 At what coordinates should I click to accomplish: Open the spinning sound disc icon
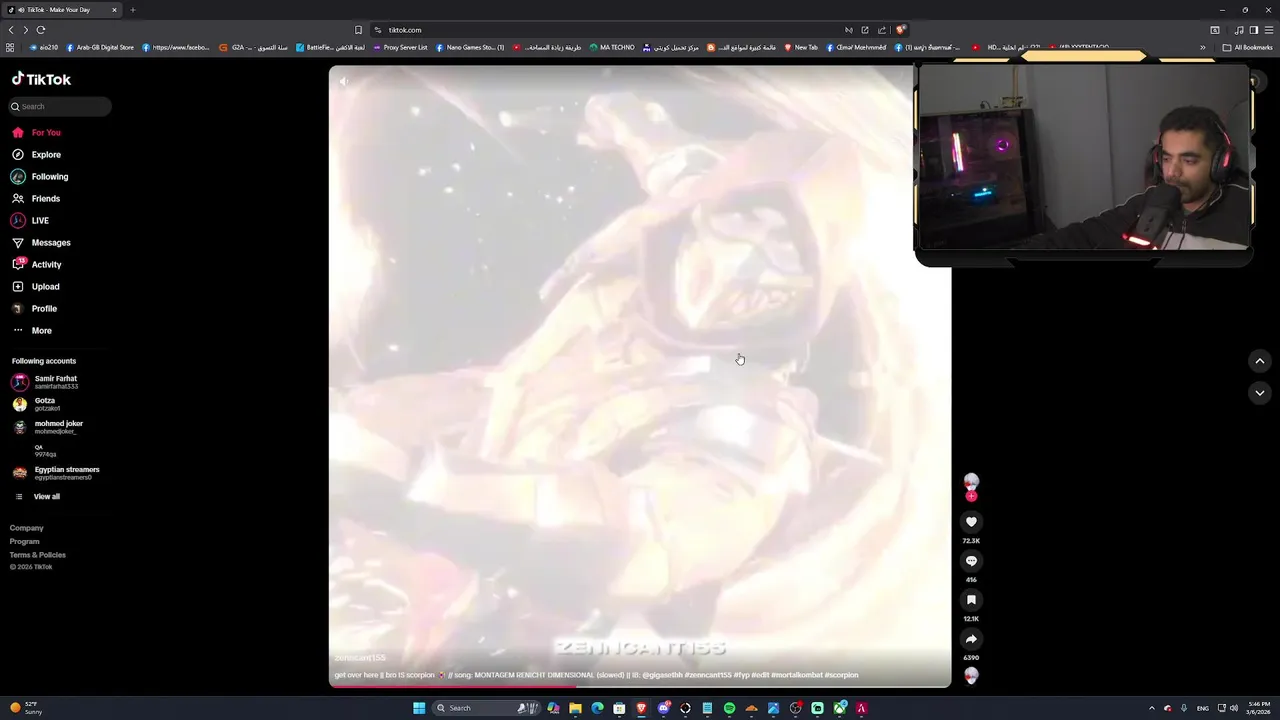(x=971, y=675)
